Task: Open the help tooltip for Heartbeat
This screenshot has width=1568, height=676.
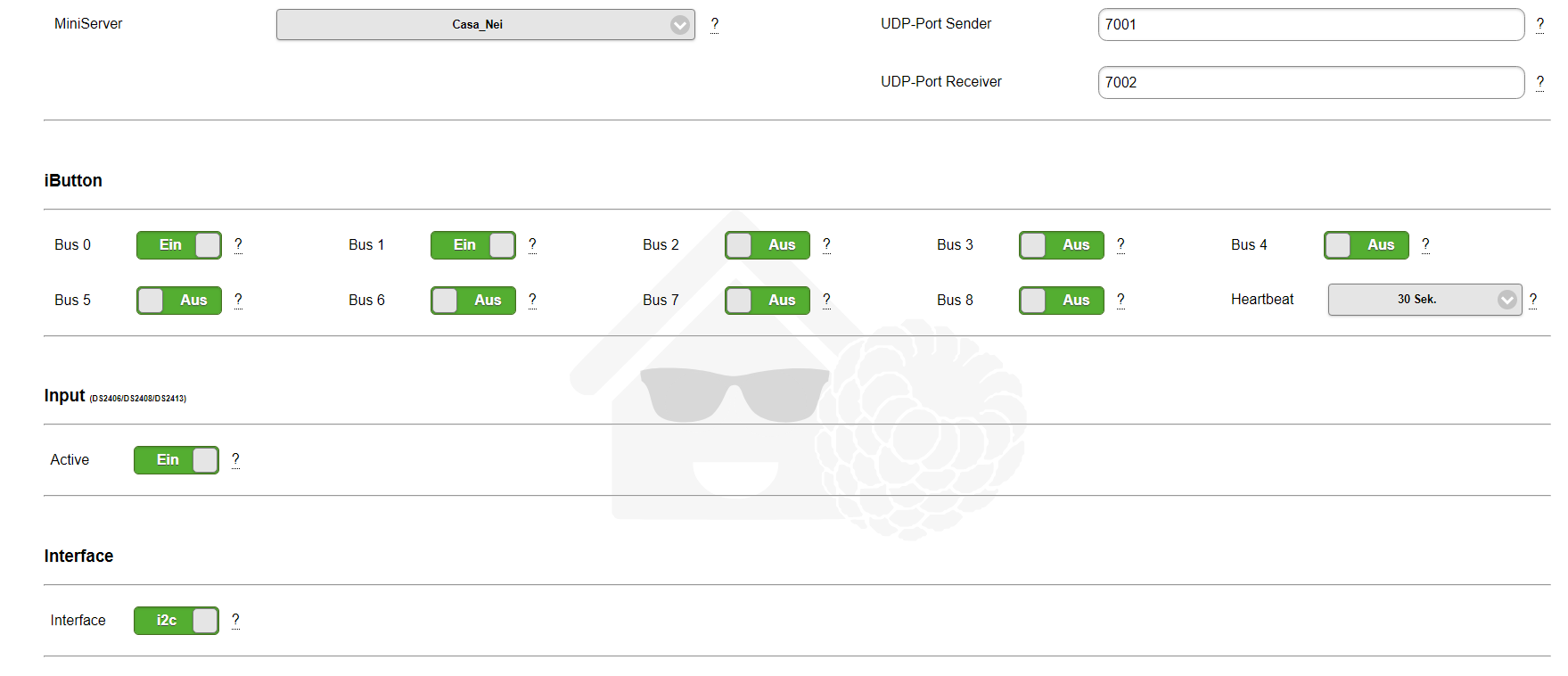Action: click(1533, 300)
